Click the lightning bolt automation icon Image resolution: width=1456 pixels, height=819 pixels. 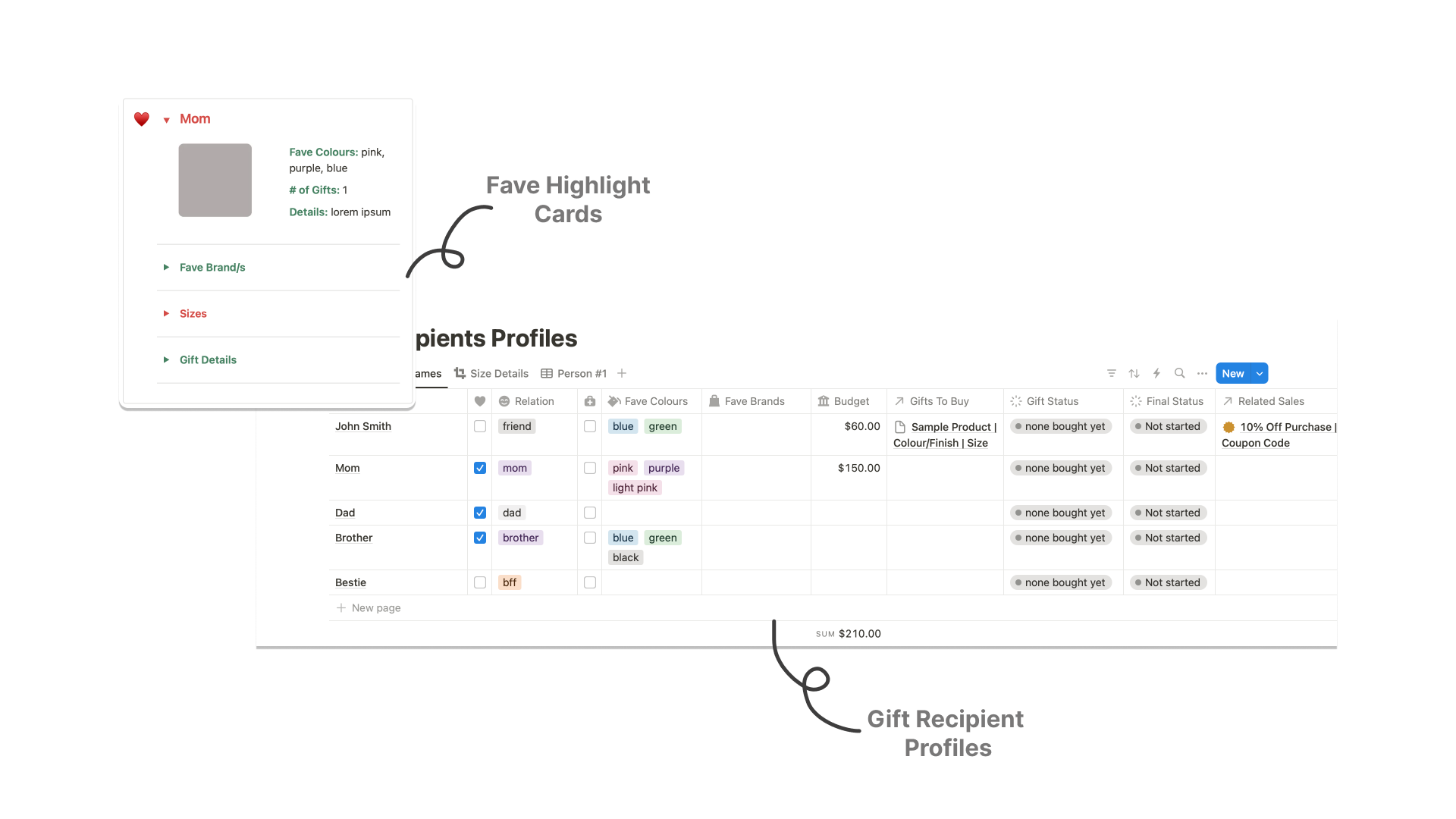tap(1157, 373)
